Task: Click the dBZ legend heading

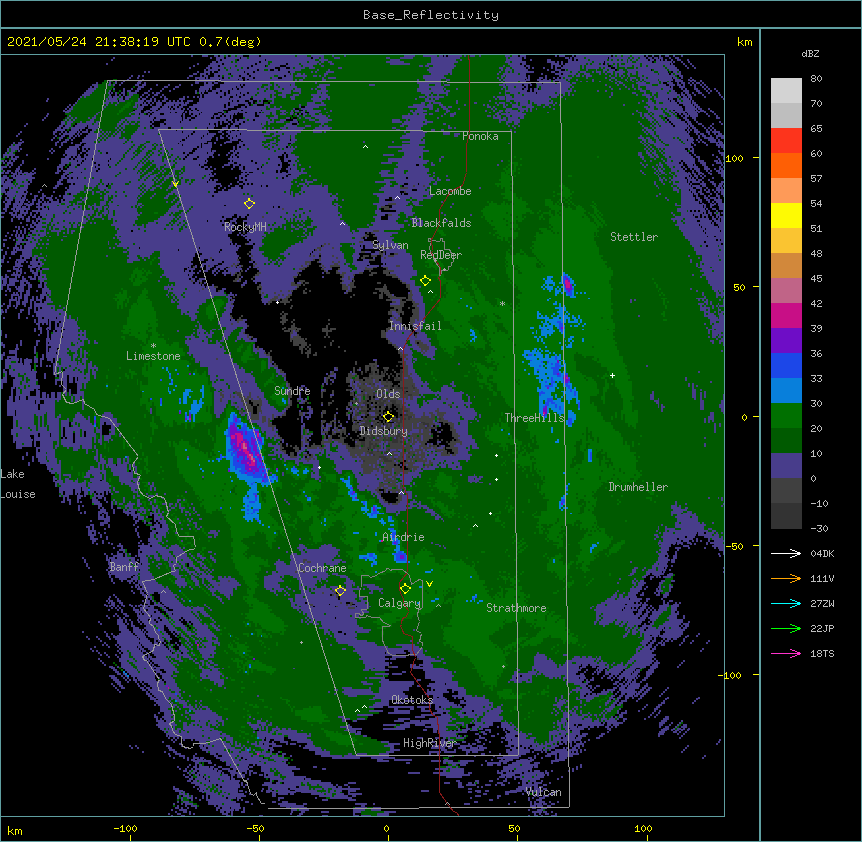Action: click(810, 54)
